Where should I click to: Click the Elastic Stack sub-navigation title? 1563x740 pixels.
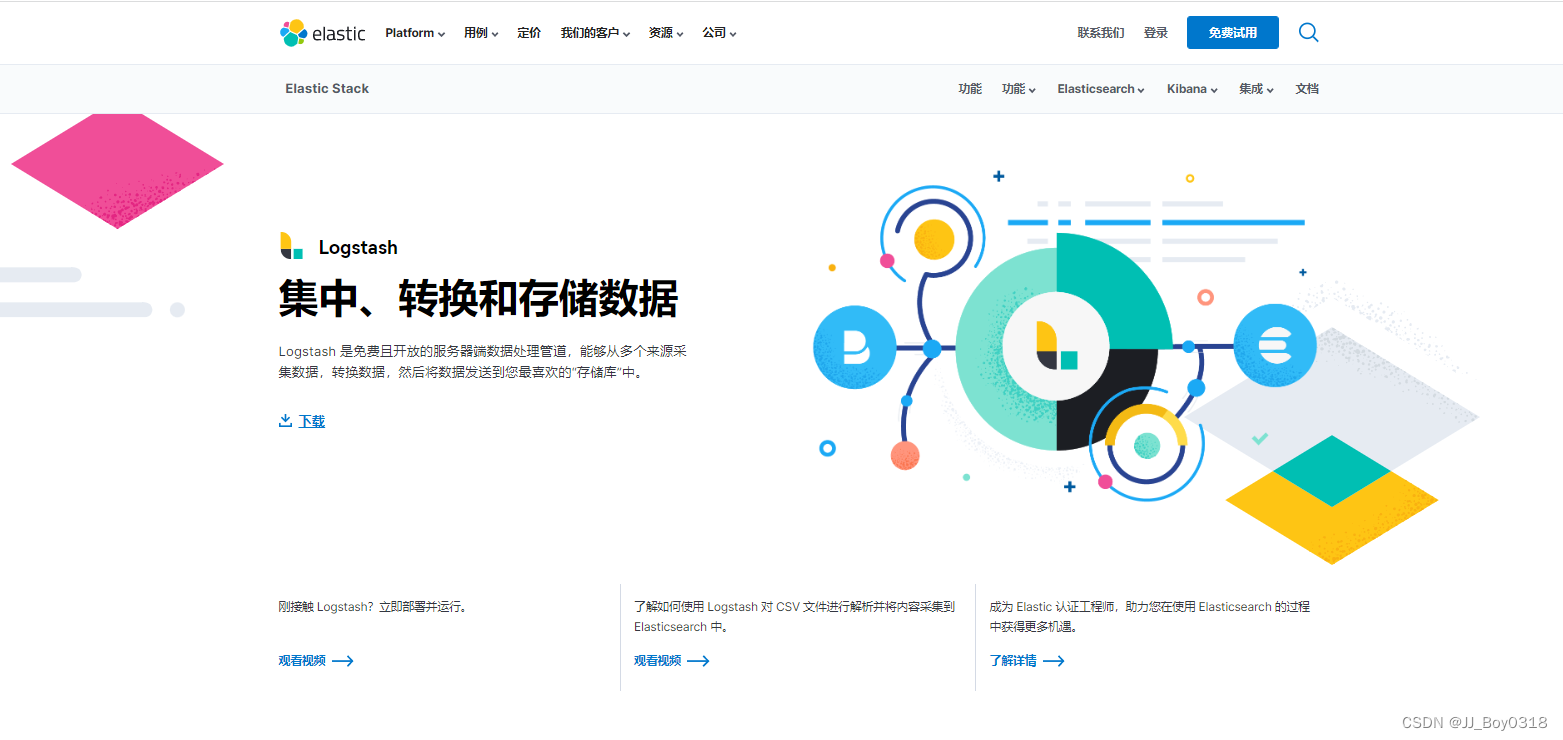coord(327,89)
